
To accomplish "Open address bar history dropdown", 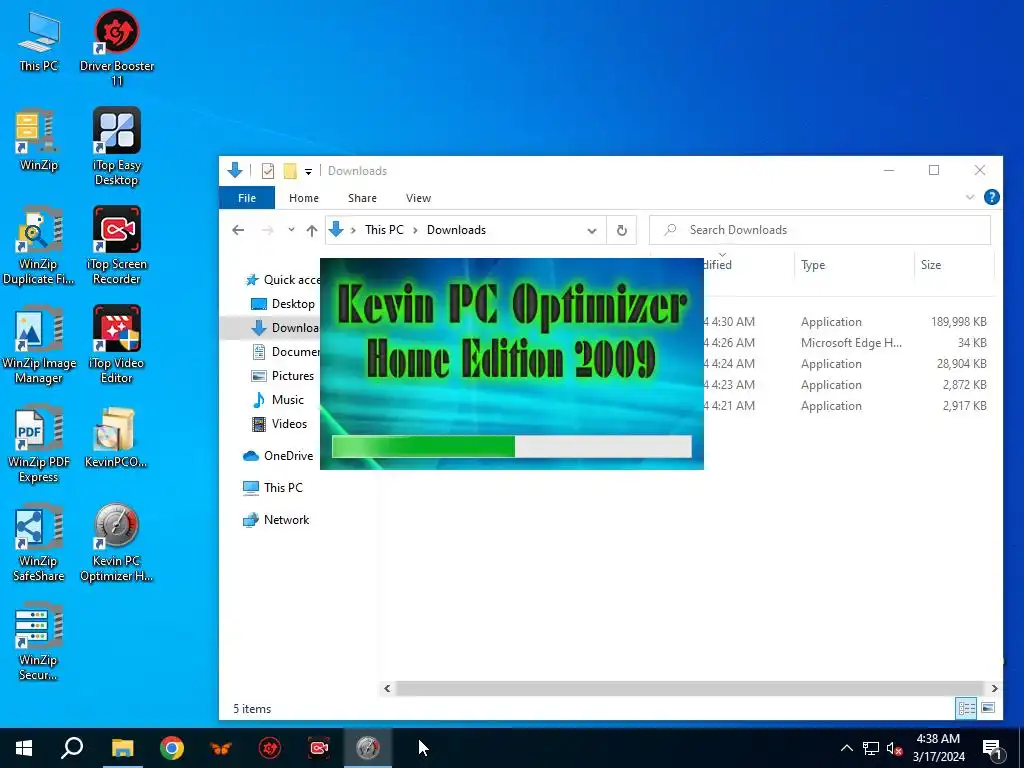I will point(592,230).
